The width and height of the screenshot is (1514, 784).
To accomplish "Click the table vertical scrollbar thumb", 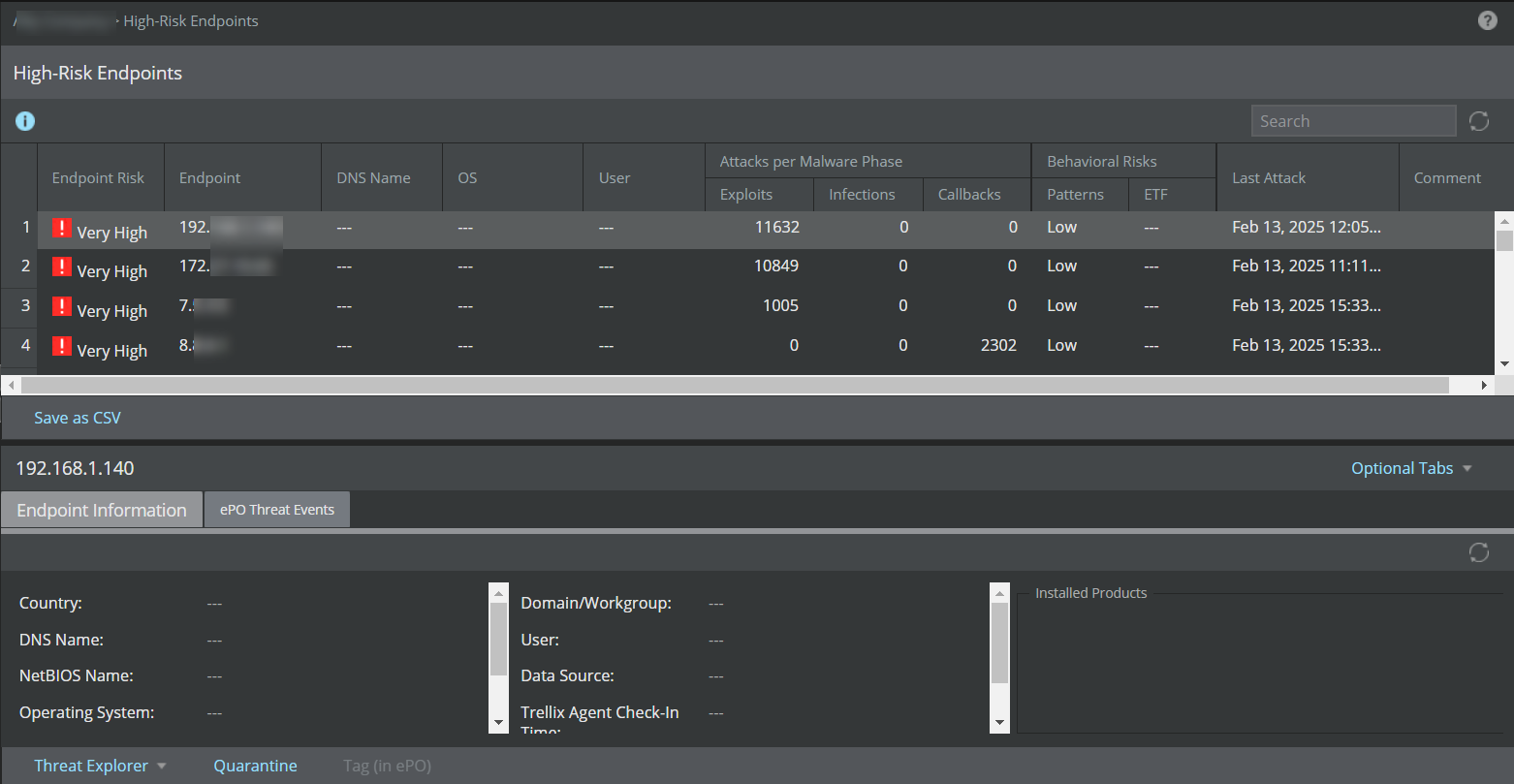I will click(x=1504, y=240).
